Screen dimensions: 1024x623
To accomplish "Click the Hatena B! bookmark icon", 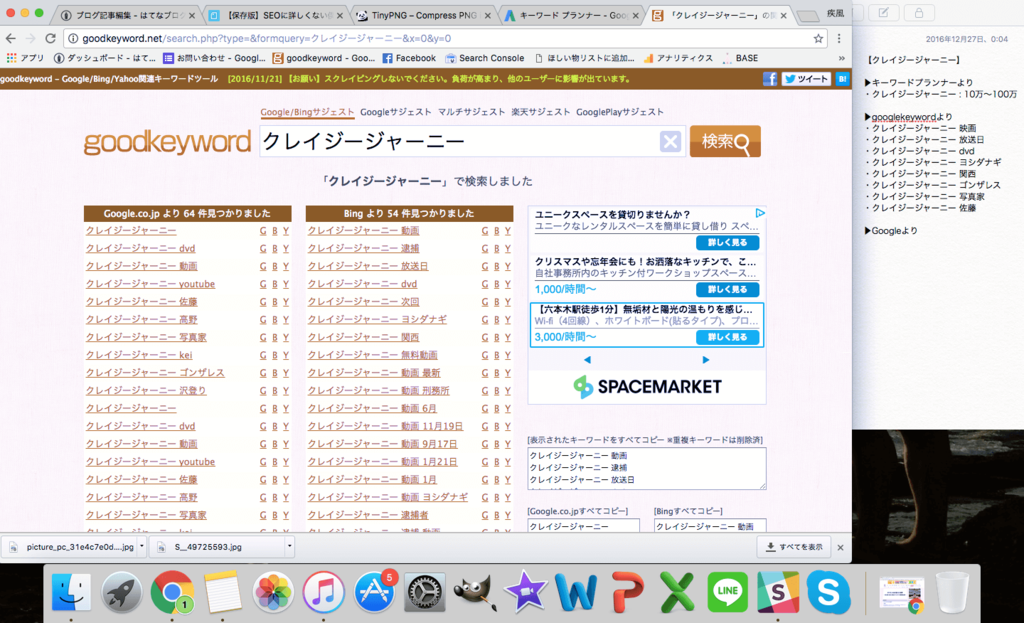I will tap(842, 79).
